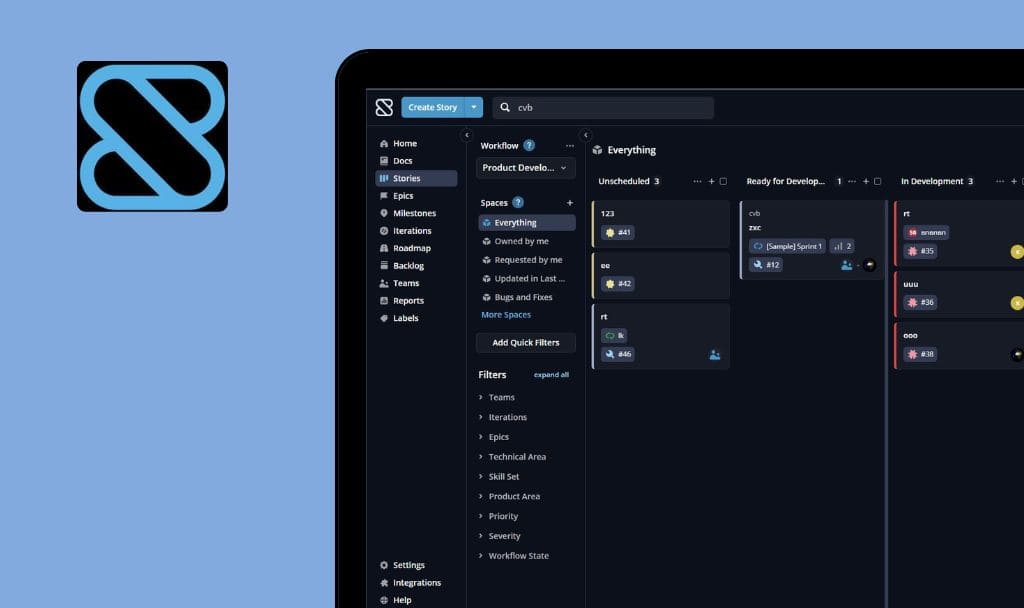Collapse the filters panel chevron

586,135
